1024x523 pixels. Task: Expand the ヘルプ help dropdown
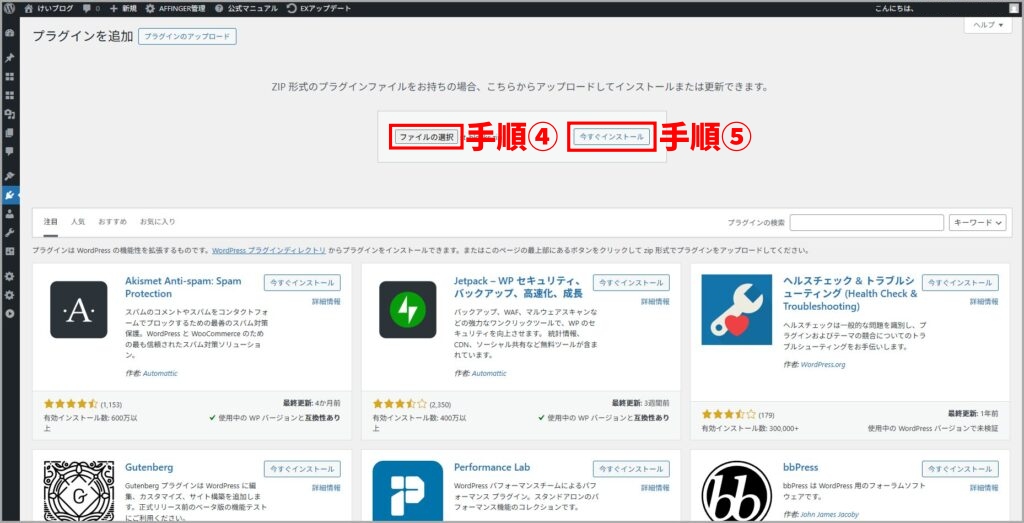(987, 26)
